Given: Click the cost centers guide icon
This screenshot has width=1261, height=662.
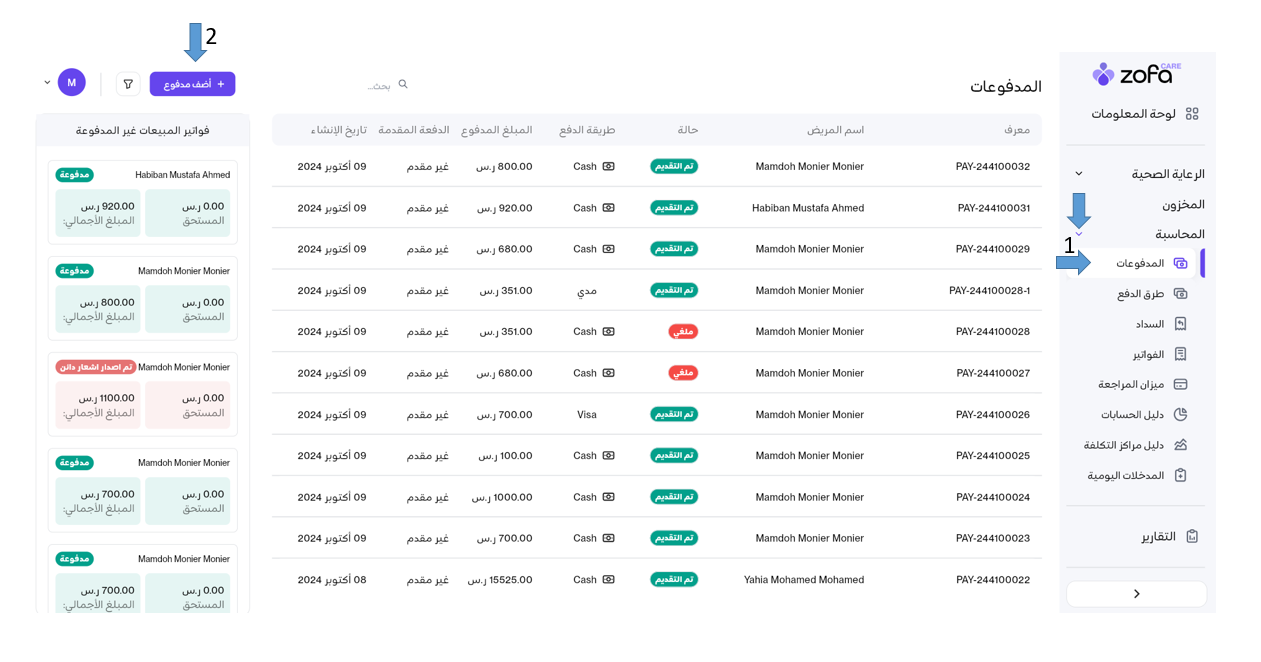Looking at the screenshot, I should click(1180, 445).
